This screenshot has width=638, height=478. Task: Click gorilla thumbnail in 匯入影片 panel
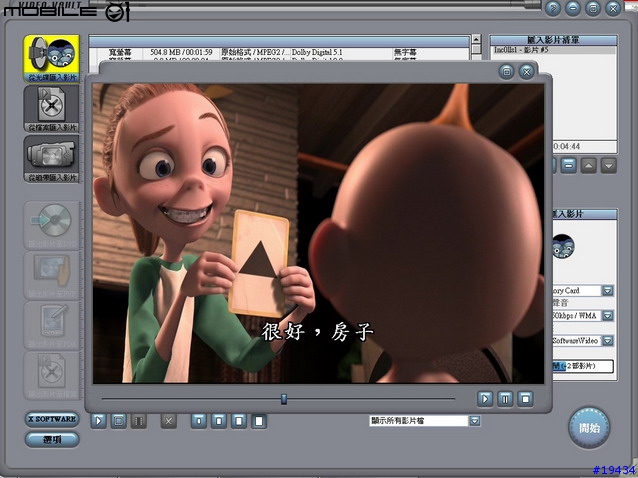coord(563,247)
